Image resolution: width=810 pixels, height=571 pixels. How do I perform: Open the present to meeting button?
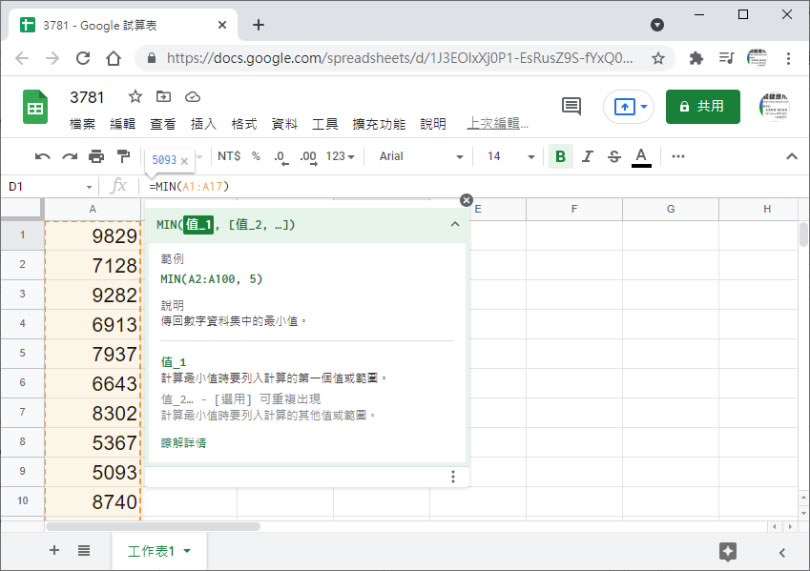pos(629,107)
